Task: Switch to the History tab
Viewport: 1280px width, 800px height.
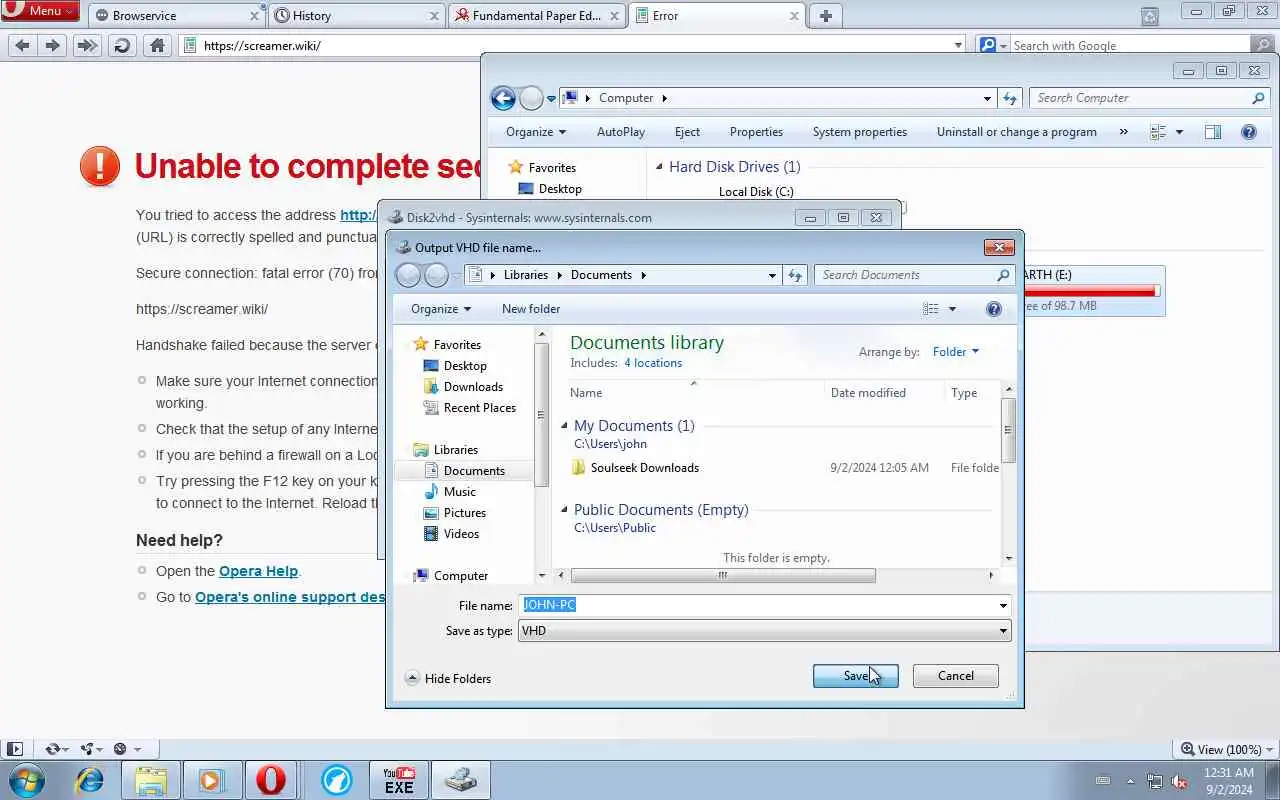Action: pos(357,15)
